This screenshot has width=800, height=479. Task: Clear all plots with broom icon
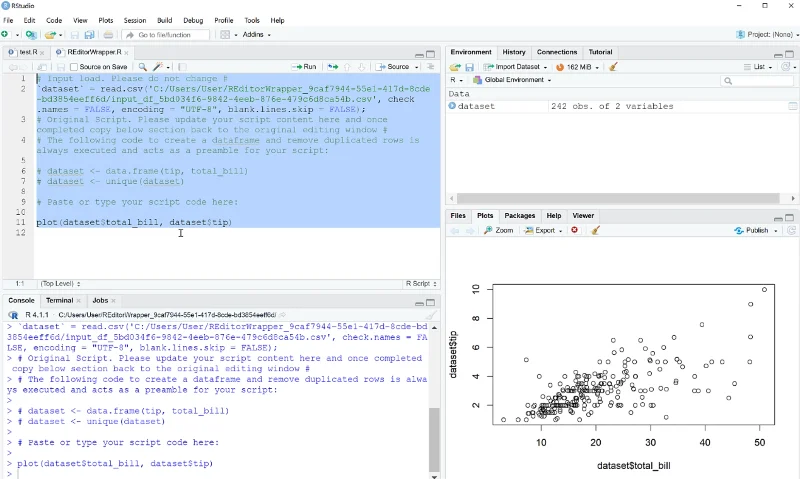[x=595, y=230]
